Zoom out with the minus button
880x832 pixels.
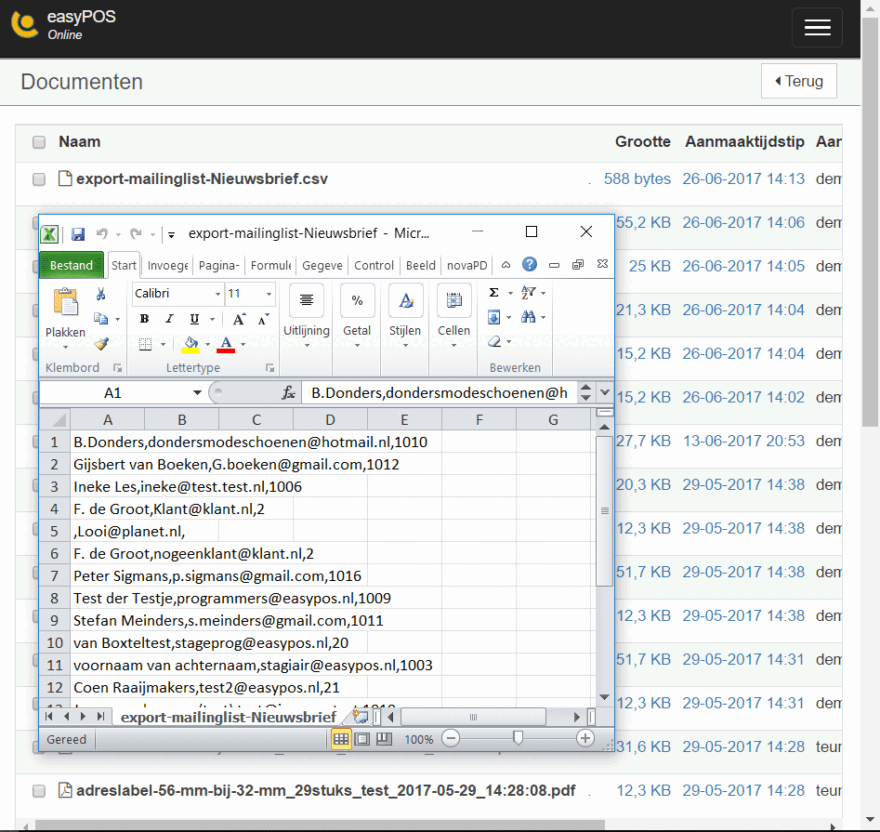tap(451, 738)
